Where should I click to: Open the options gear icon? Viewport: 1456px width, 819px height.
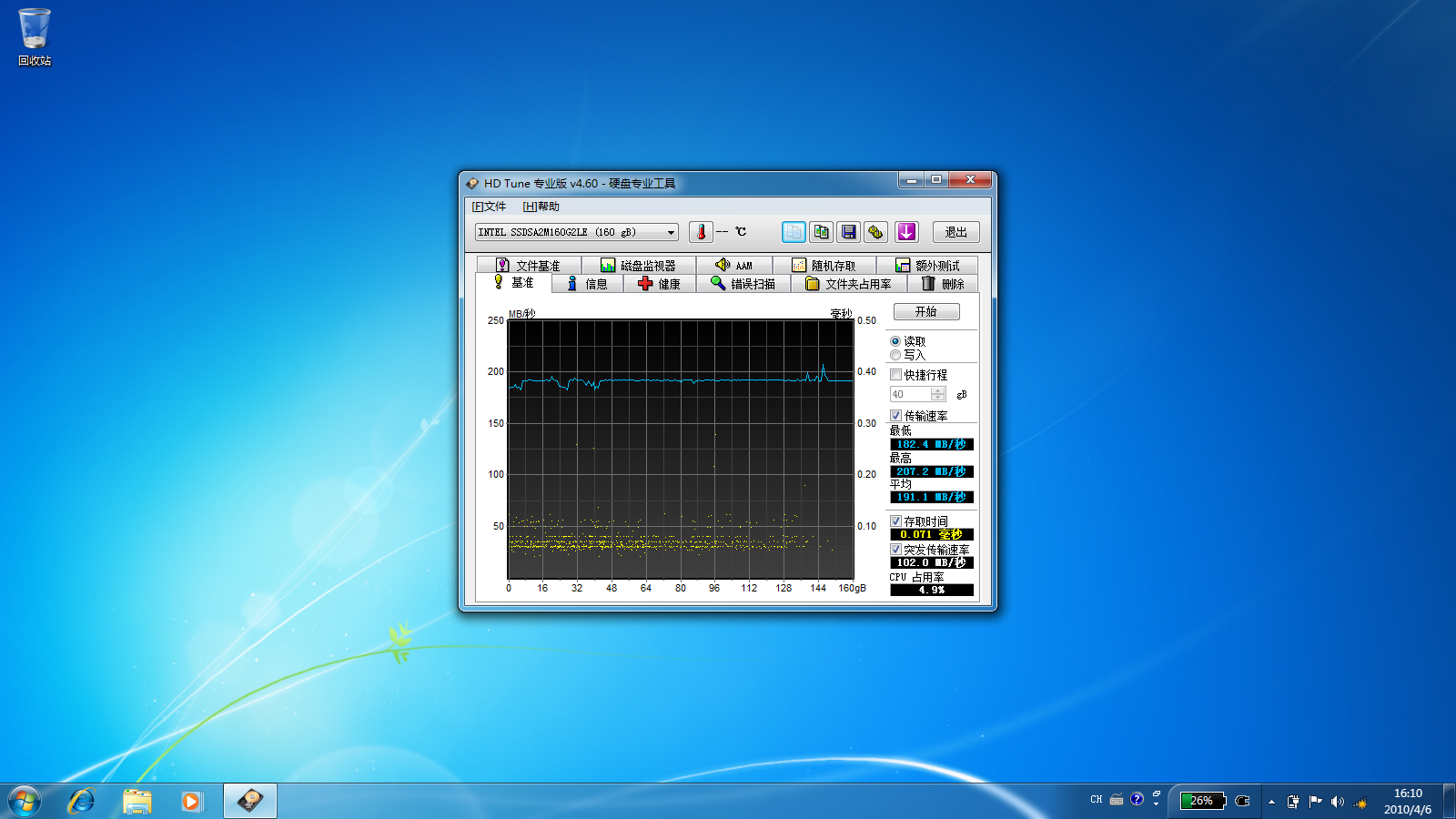pos(875,232)
